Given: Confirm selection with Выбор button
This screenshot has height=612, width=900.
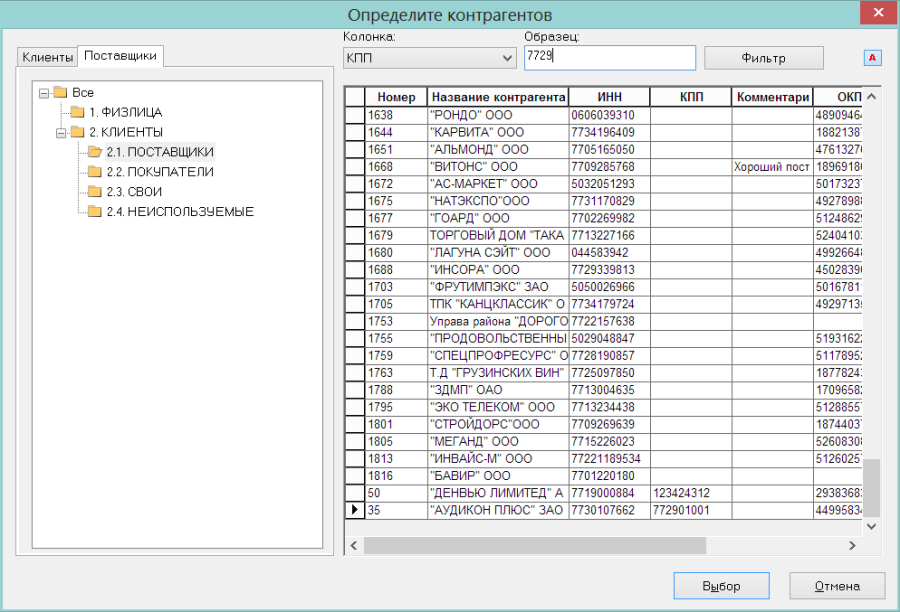Looking at the screenshot, I should (721, 586).
